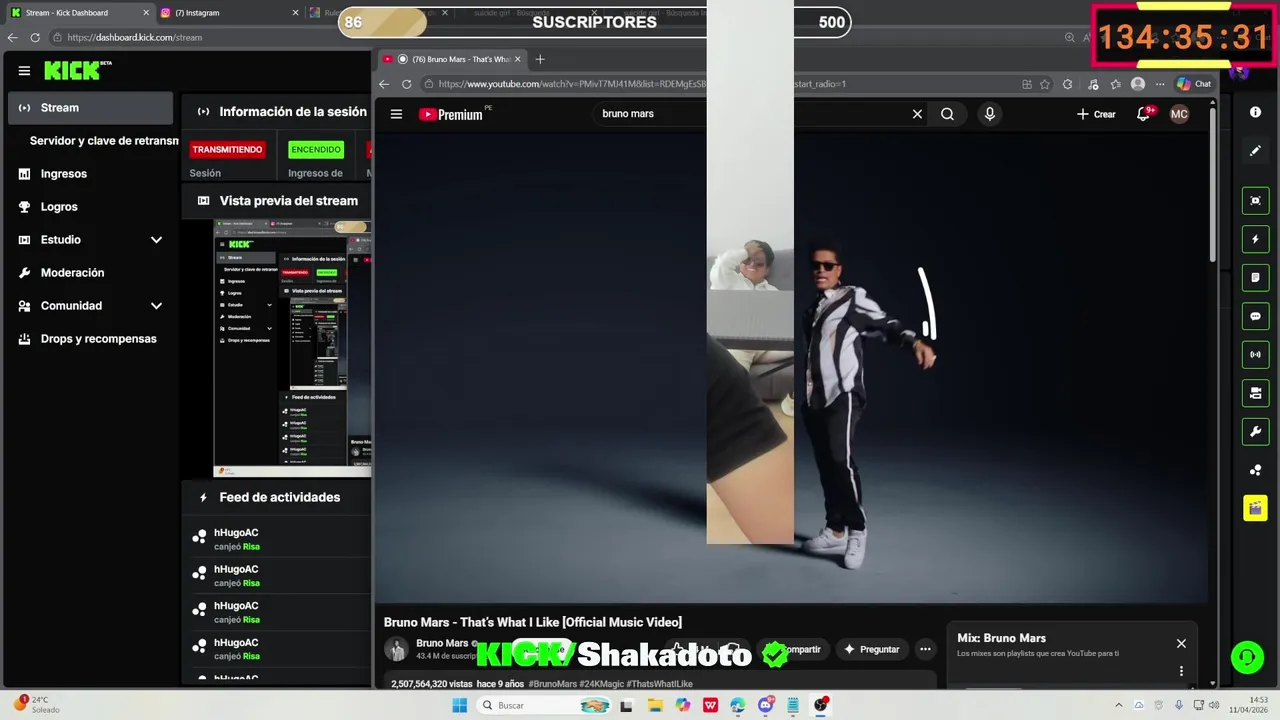This screenshot has width=1280, height=720.
Task: Open the YouTube guide hamburger menu
Action: click(x=396, y=114)
